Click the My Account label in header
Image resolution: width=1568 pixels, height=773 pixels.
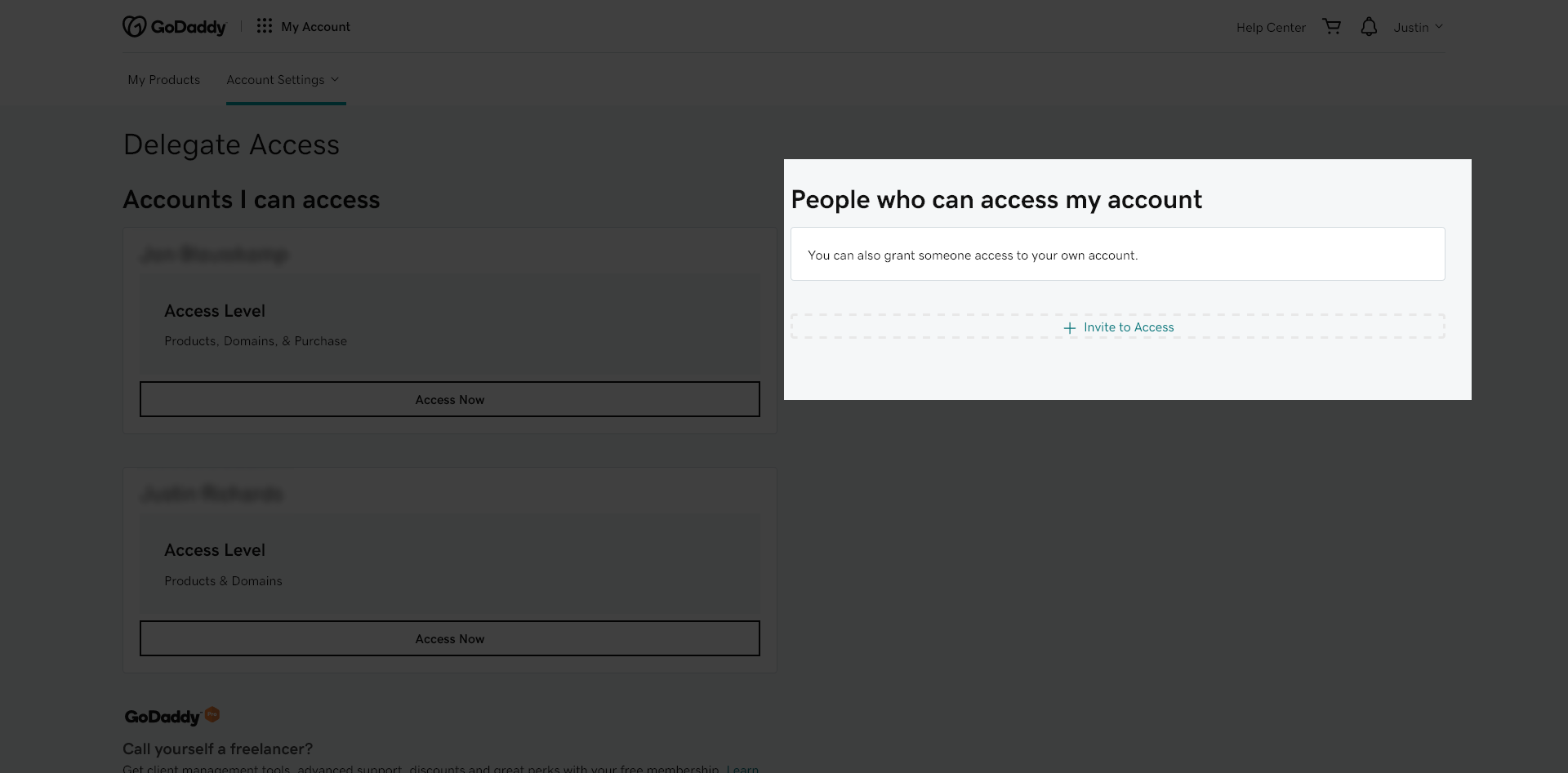pyautogui.click(x=315, y=27)
